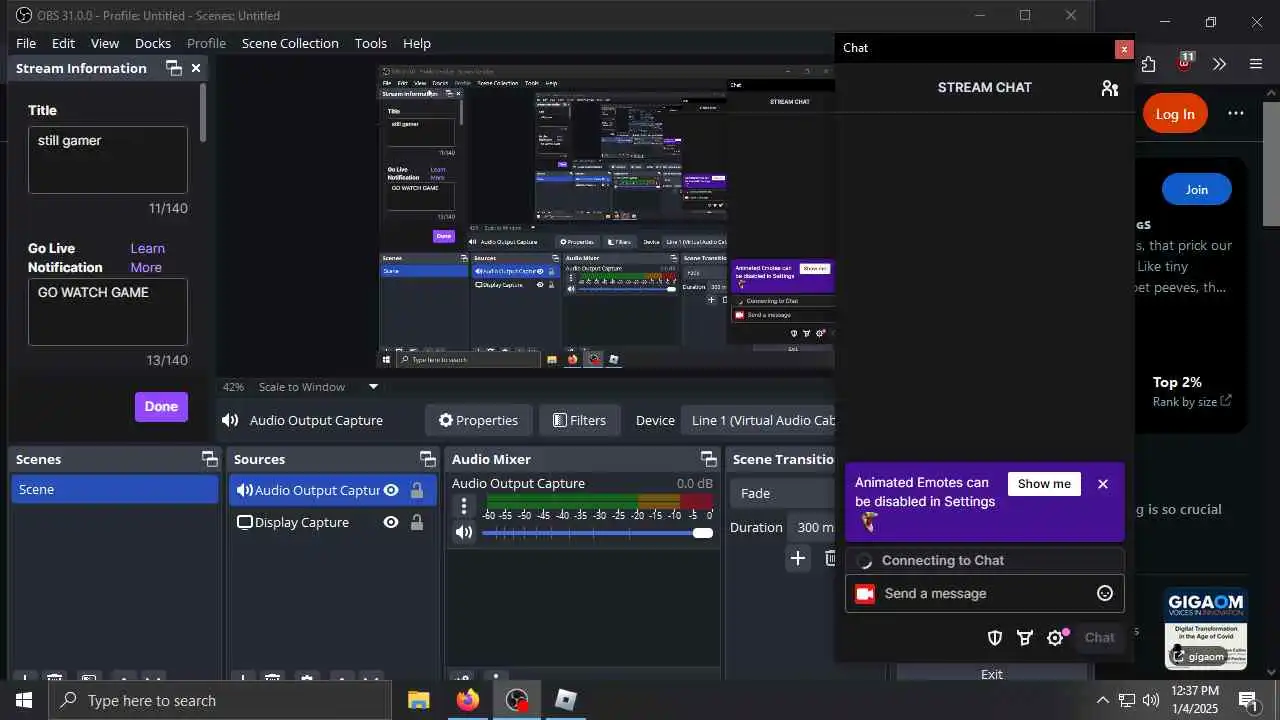This screenshot has width=1280, height=720.
Task: Open File Explorer from the taskbar
Action: tap(418, 700)
